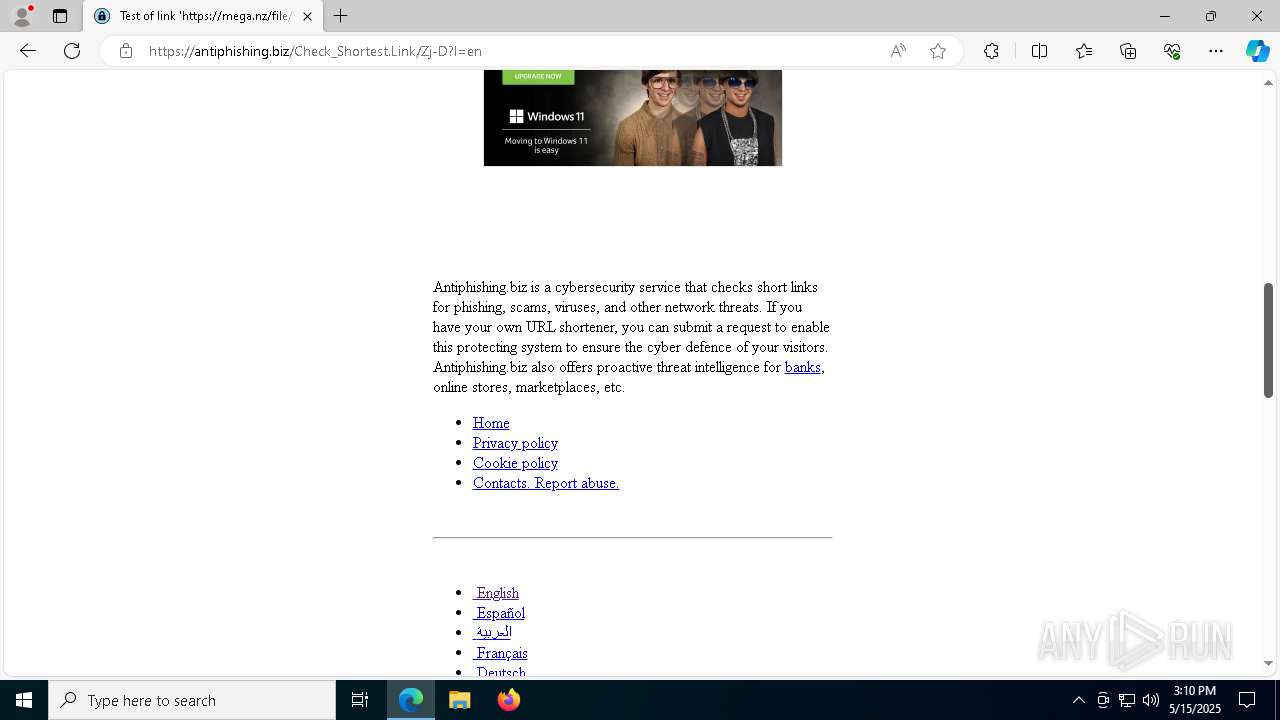Switch language to Deutsch
Screen dimensions: 1280x720
pyautogui.click(x=499, y=672)
